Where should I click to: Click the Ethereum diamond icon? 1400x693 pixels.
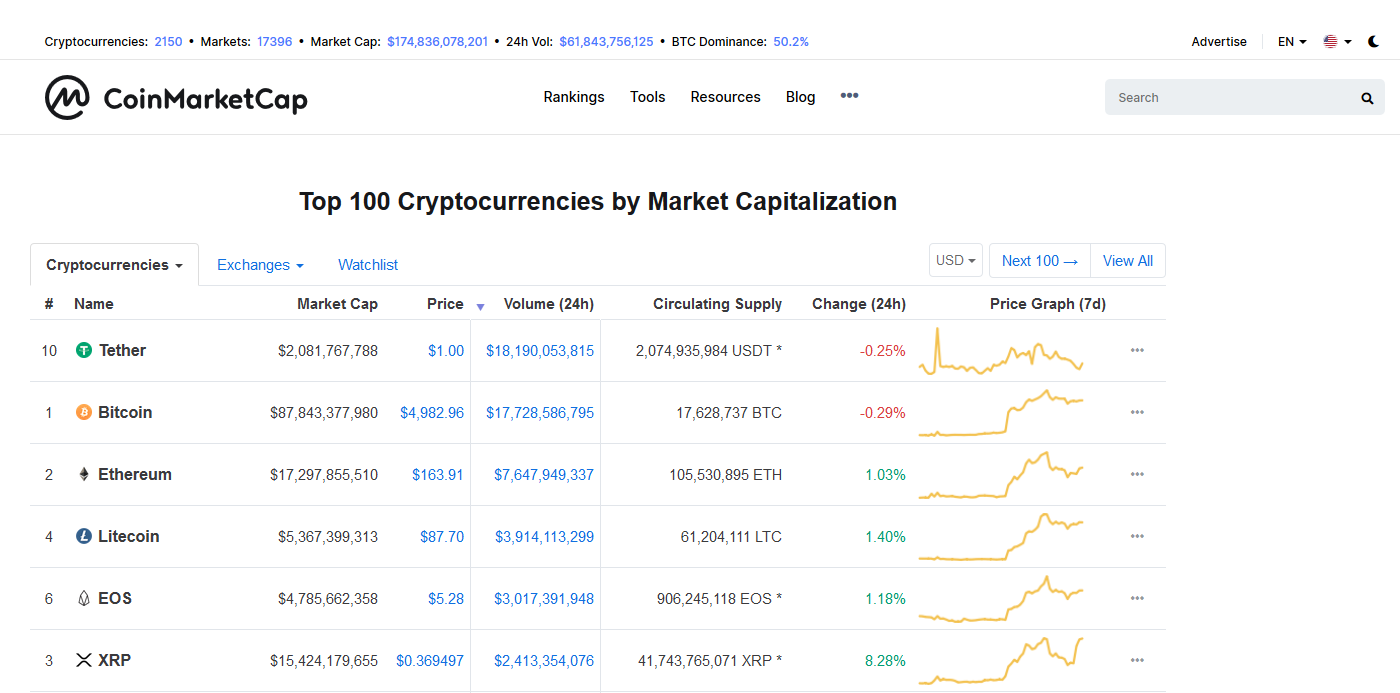coord(84,474)
